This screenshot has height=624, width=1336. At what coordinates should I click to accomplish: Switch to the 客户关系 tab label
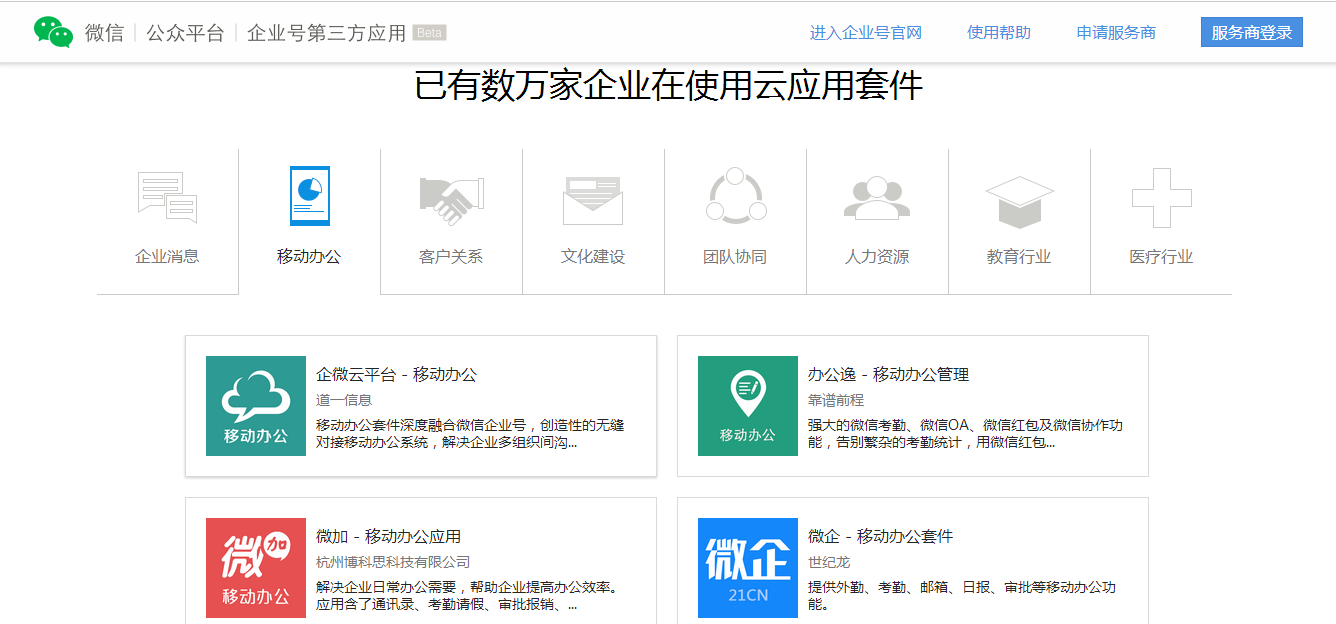[x=451, y=257]
